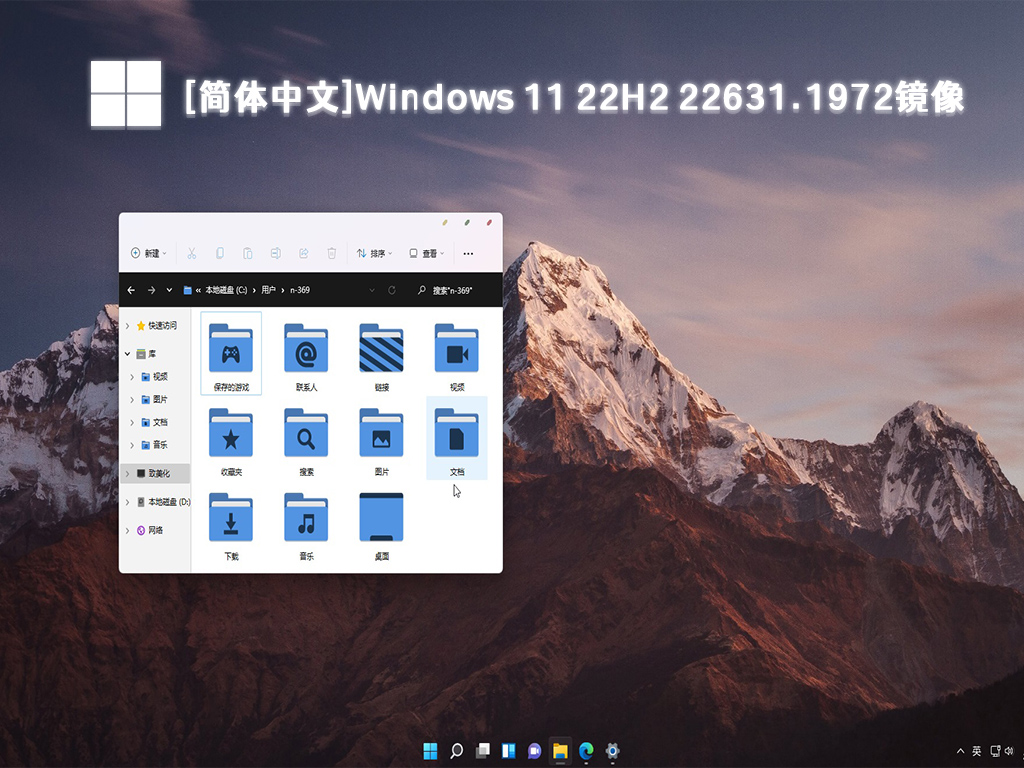Click the See more (...) toolbar button
The width and height of the screenshot is (1024, 768).
coord(467,253)
